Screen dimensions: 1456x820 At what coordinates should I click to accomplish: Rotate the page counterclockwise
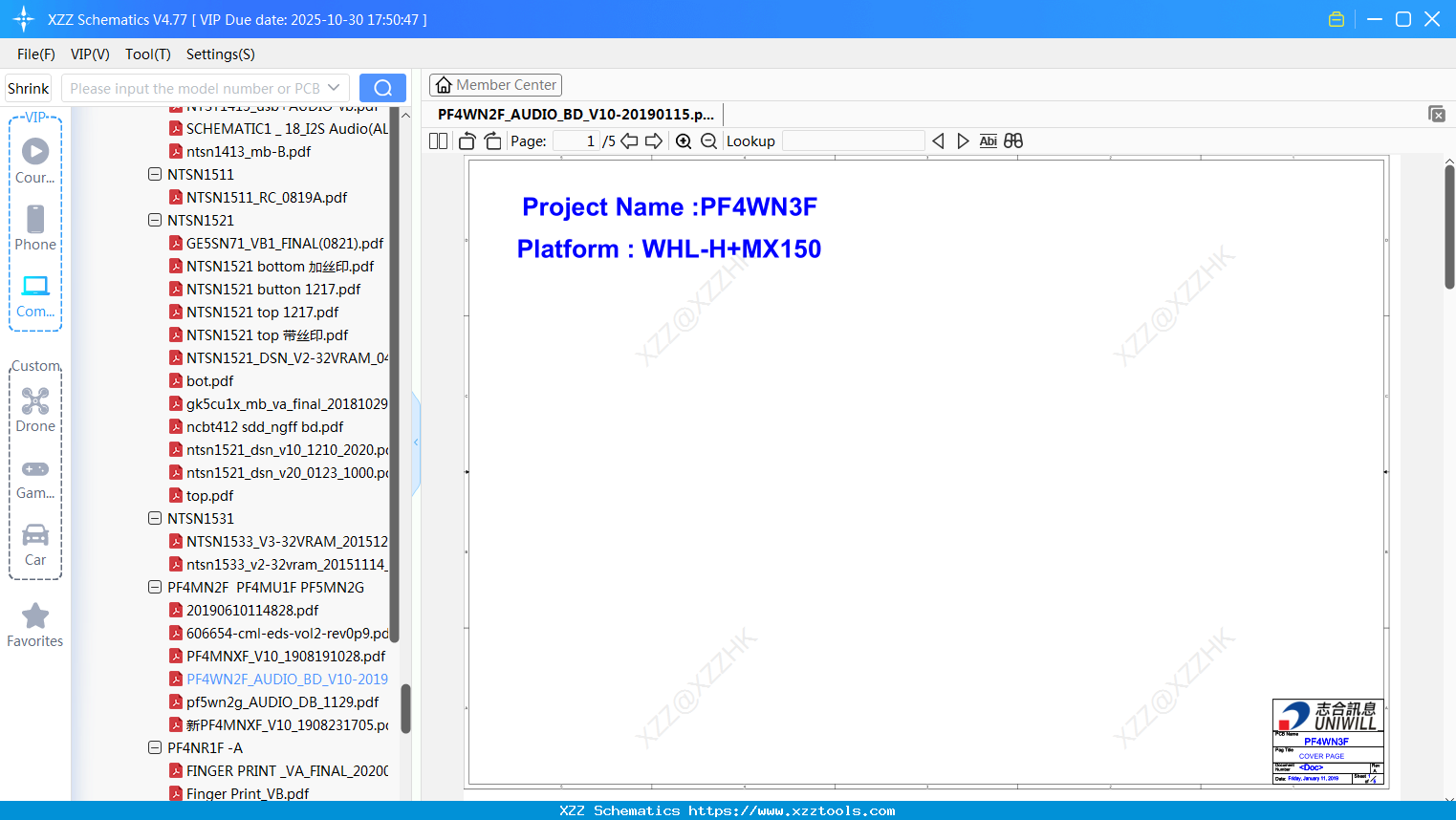click(467, 141)
